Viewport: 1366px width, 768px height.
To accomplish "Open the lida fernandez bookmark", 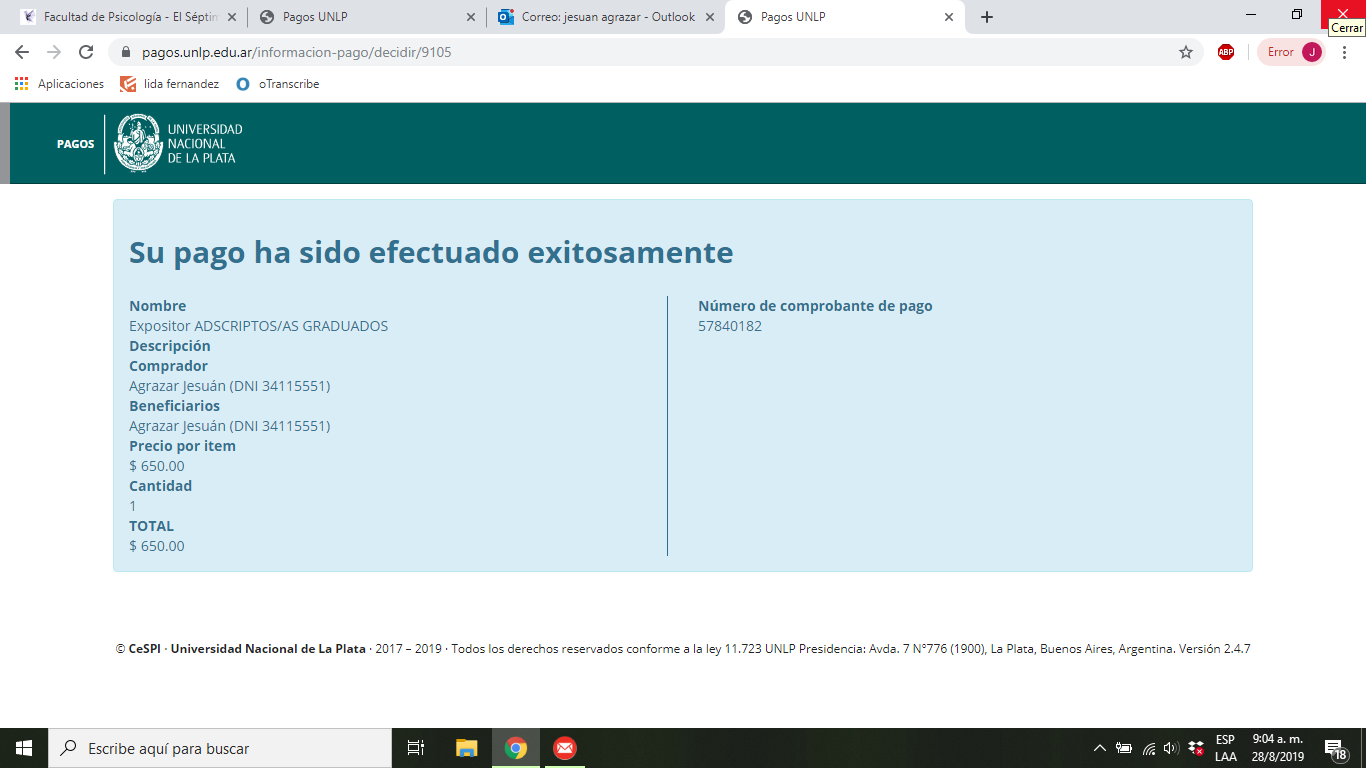I will click(170, 84).
